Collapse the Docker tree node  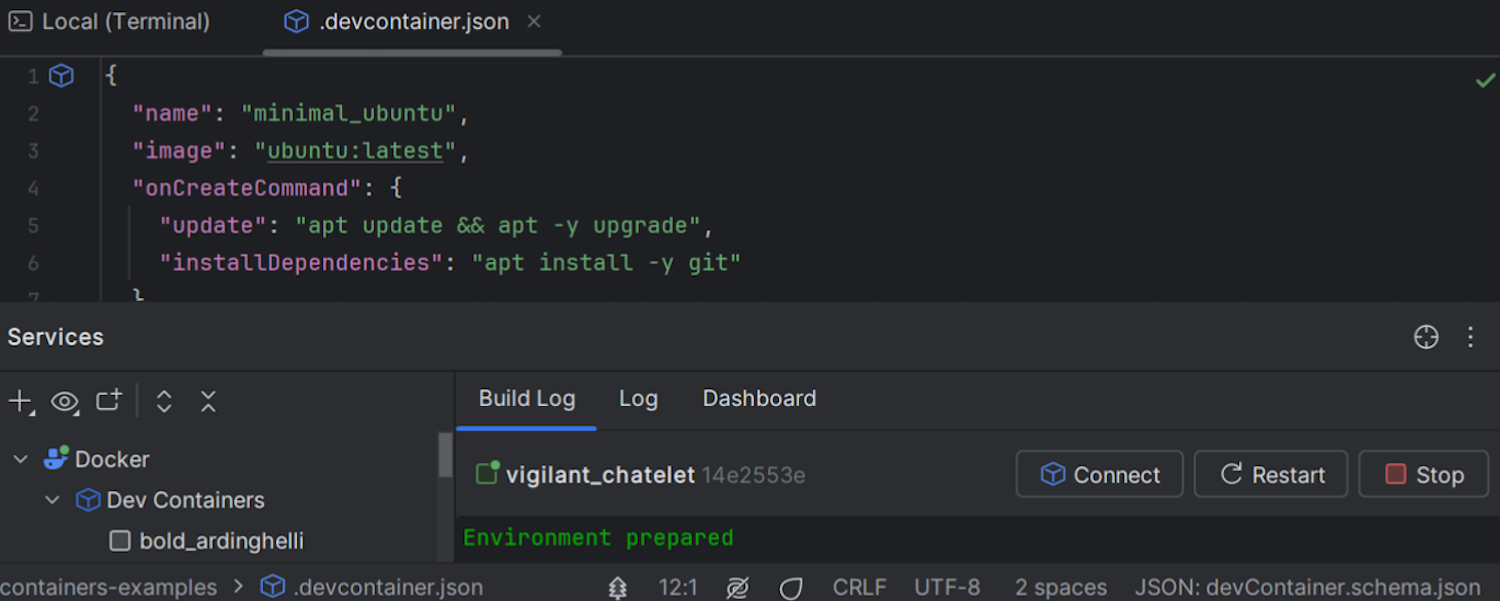(x=20, y=460)
